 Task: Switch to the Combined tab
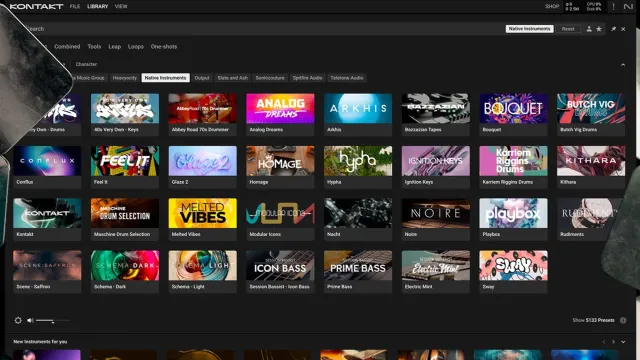click(x=67, y=47)
